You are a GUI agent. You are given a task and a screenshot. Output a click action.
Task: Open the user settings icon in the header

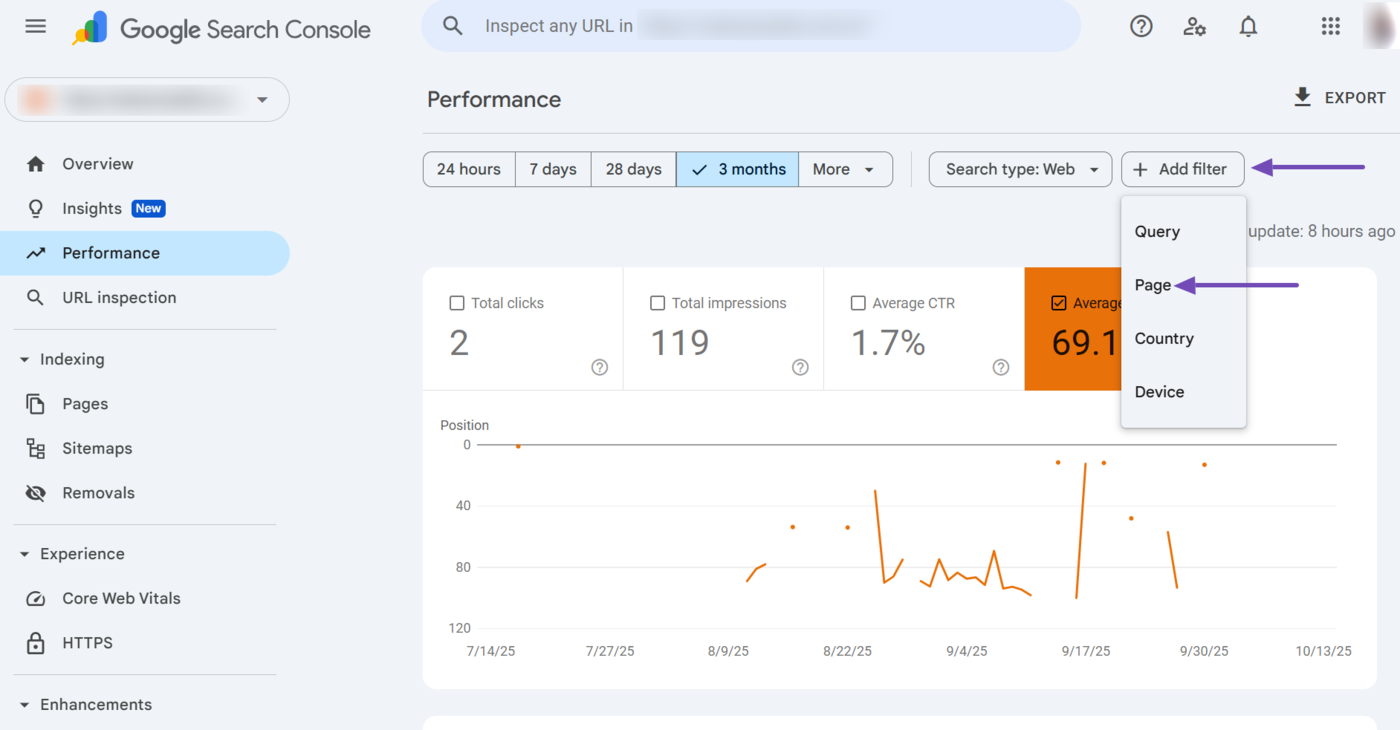pos(1194,27)
